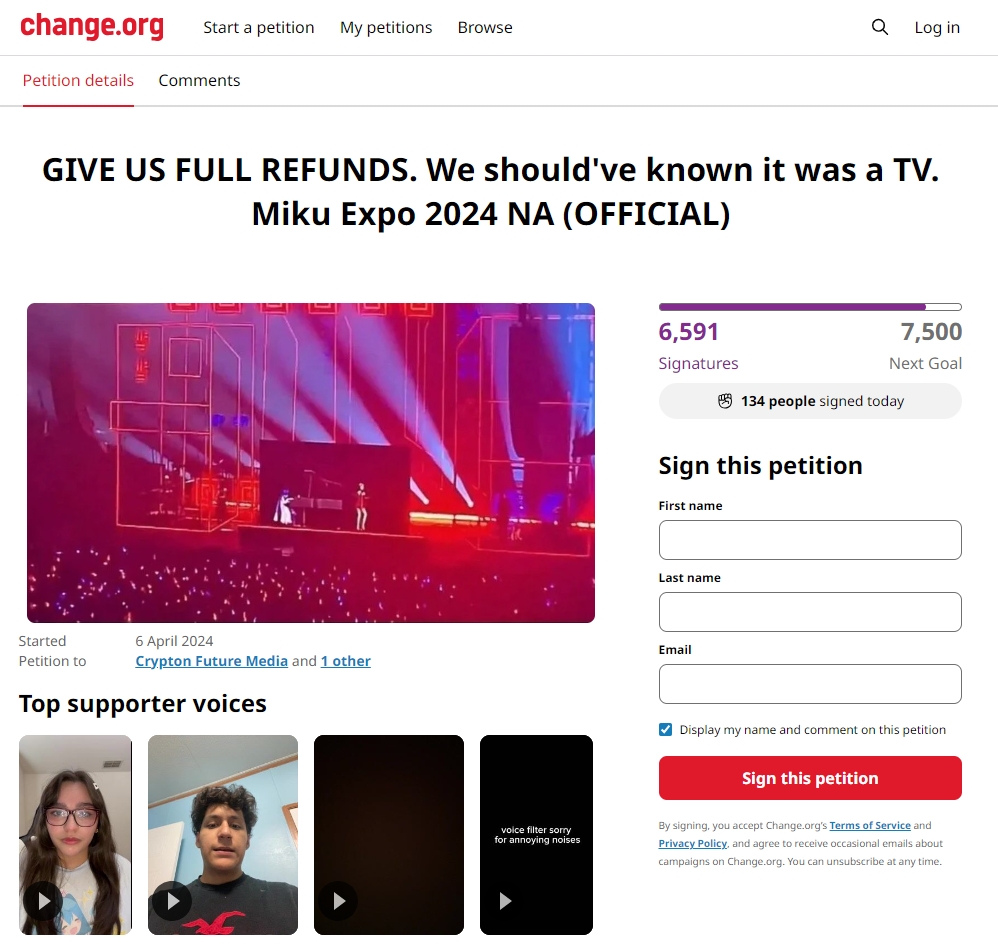Screen dimensions: 998x947
Task: Play the third dark supporter video
Action: [x=339, y=901]
